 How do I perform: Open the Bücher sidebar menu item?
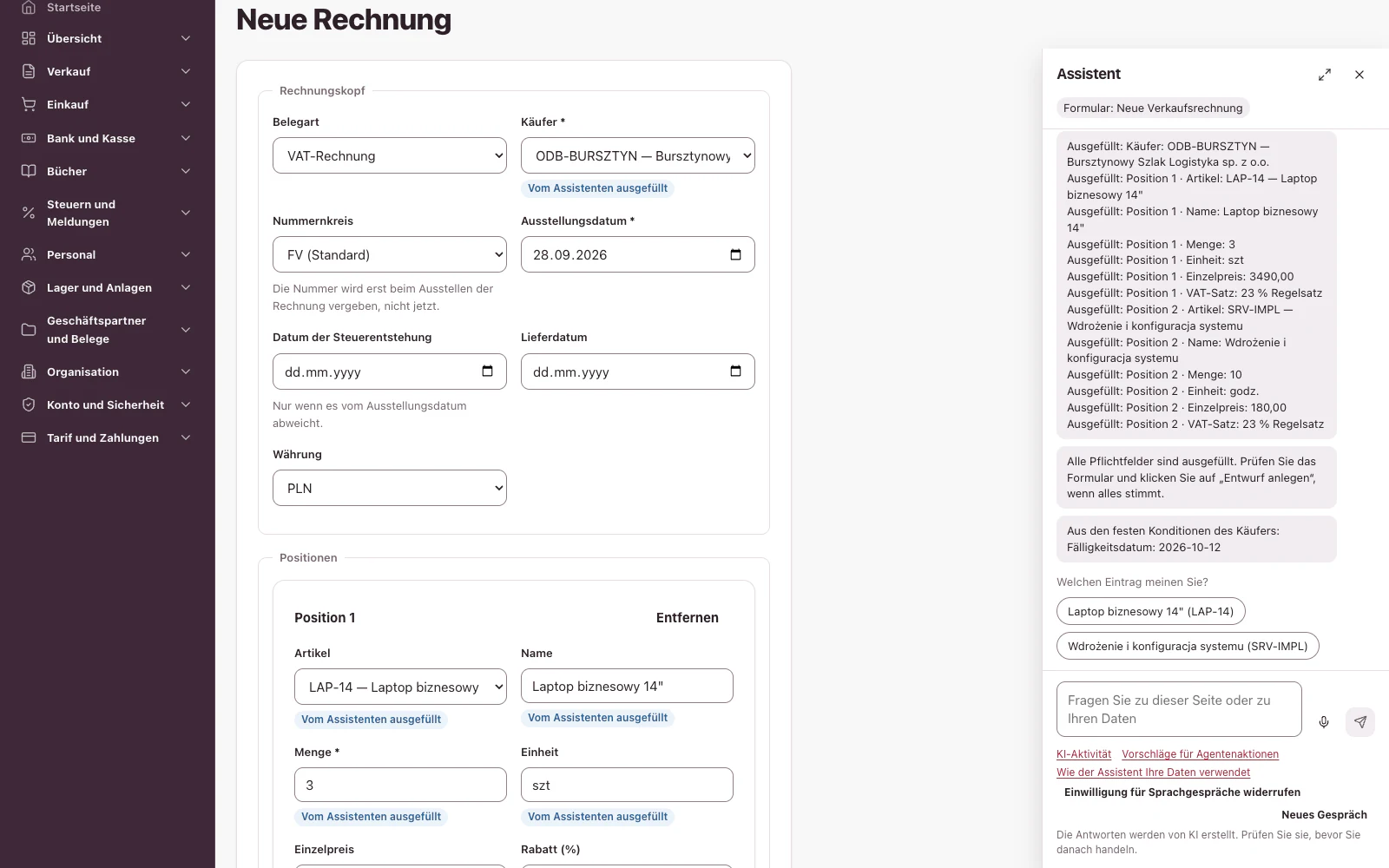click(108, 171)
